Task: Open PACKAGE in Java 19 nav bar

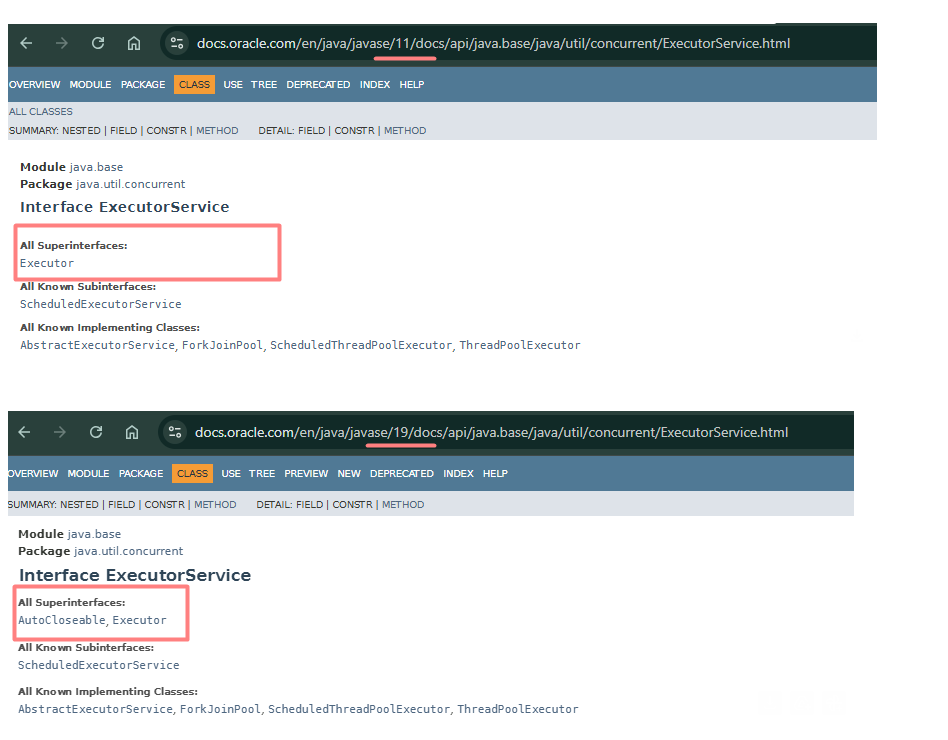Action: pos(141,473)
